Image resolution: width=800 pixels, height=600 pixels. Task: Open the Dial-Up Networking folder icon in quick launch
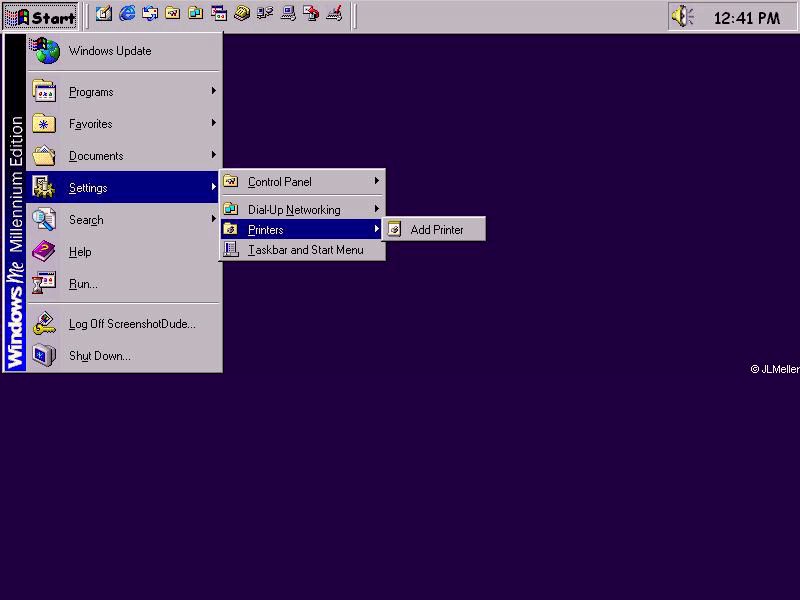coord(195,14)
